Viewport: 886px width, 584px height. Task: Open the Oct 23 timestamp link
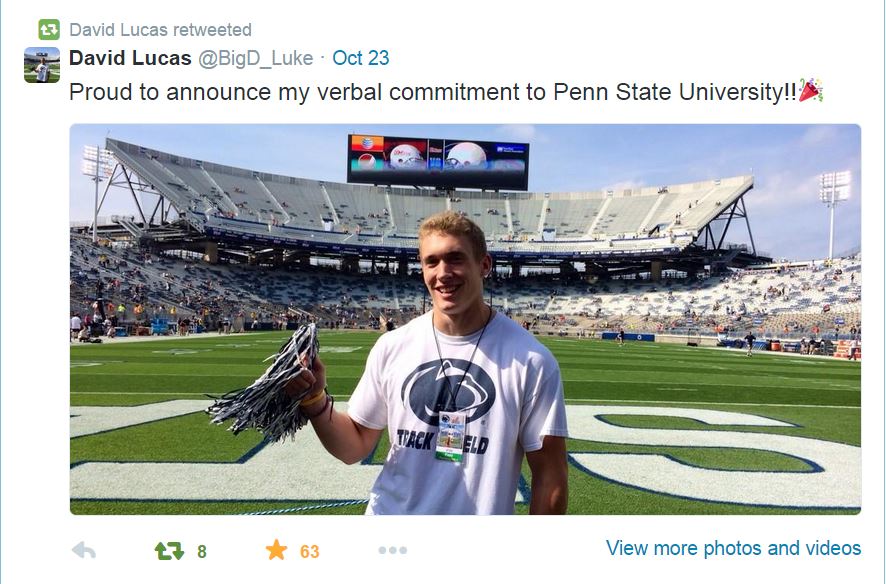pos(360,58)
